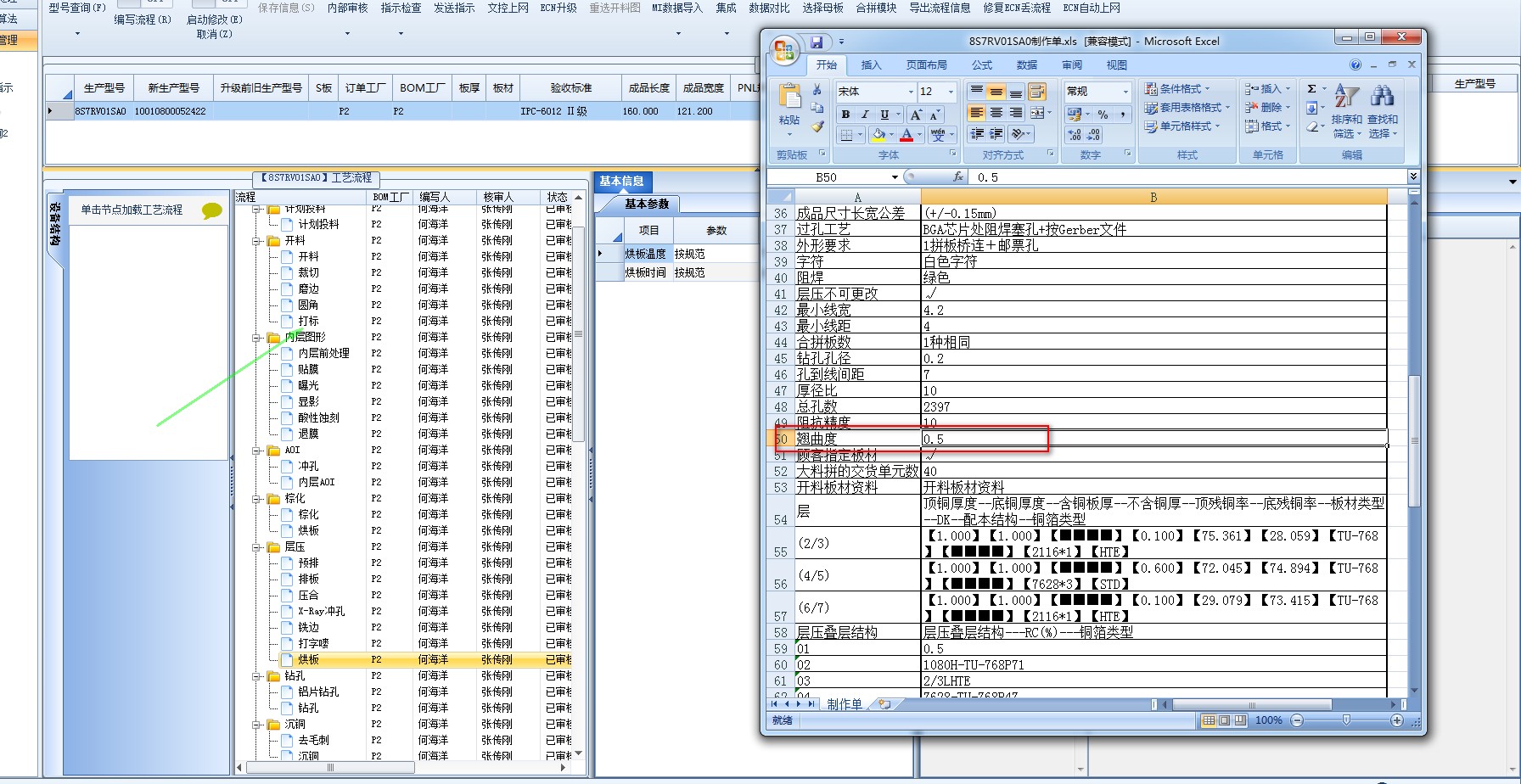Screen dimensions: 1521x784
Task: Select the 曝光 process tree node
Action: [x=308, y=385]
